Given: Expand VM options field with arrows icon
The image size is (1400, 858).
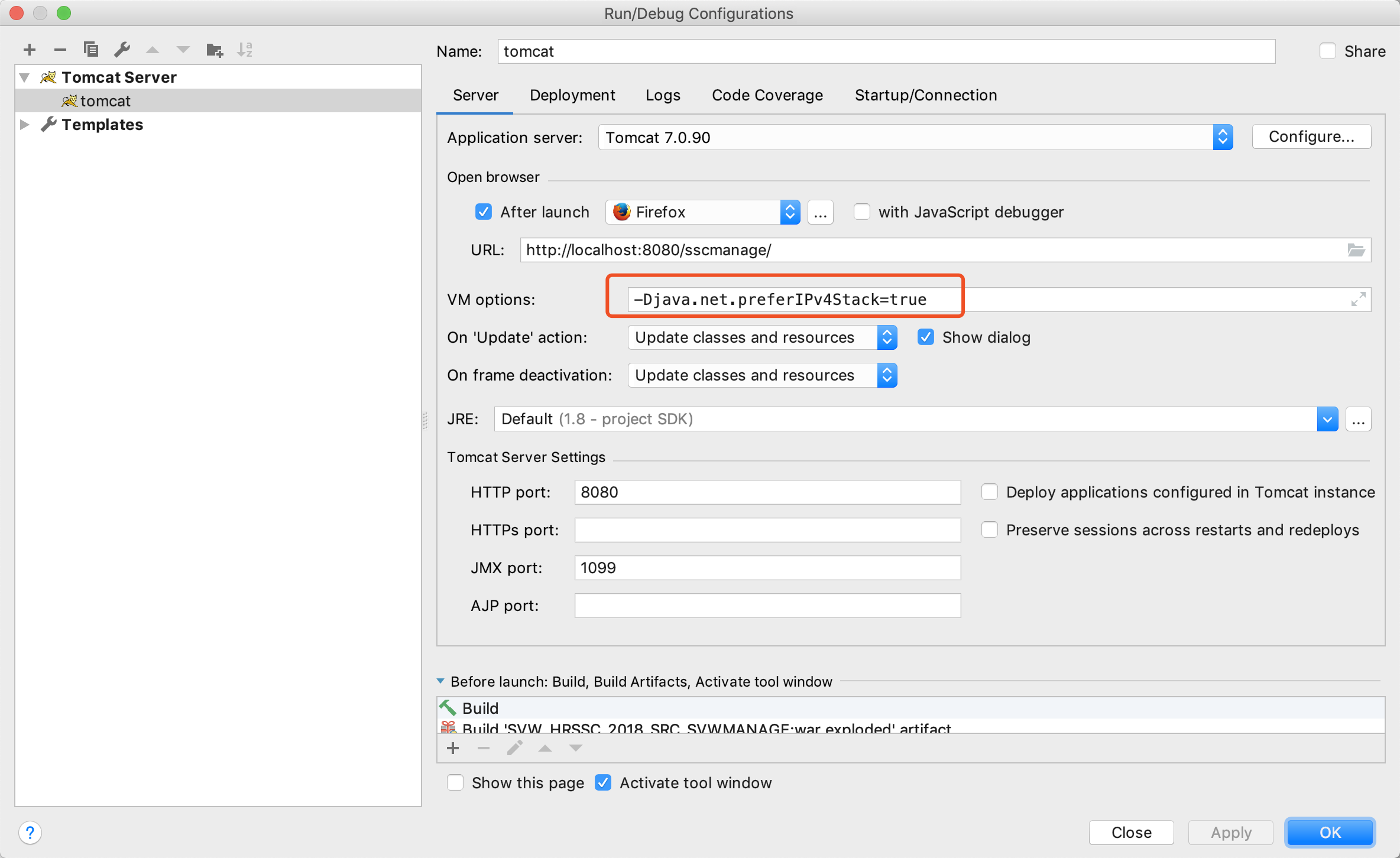Looking at the screenshot, I should 1358,299.
